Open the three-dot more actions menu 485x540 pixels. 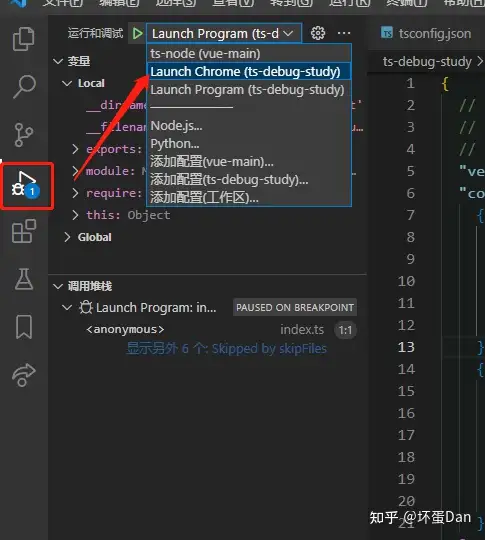pyautogui.click(x=344, y=33)
